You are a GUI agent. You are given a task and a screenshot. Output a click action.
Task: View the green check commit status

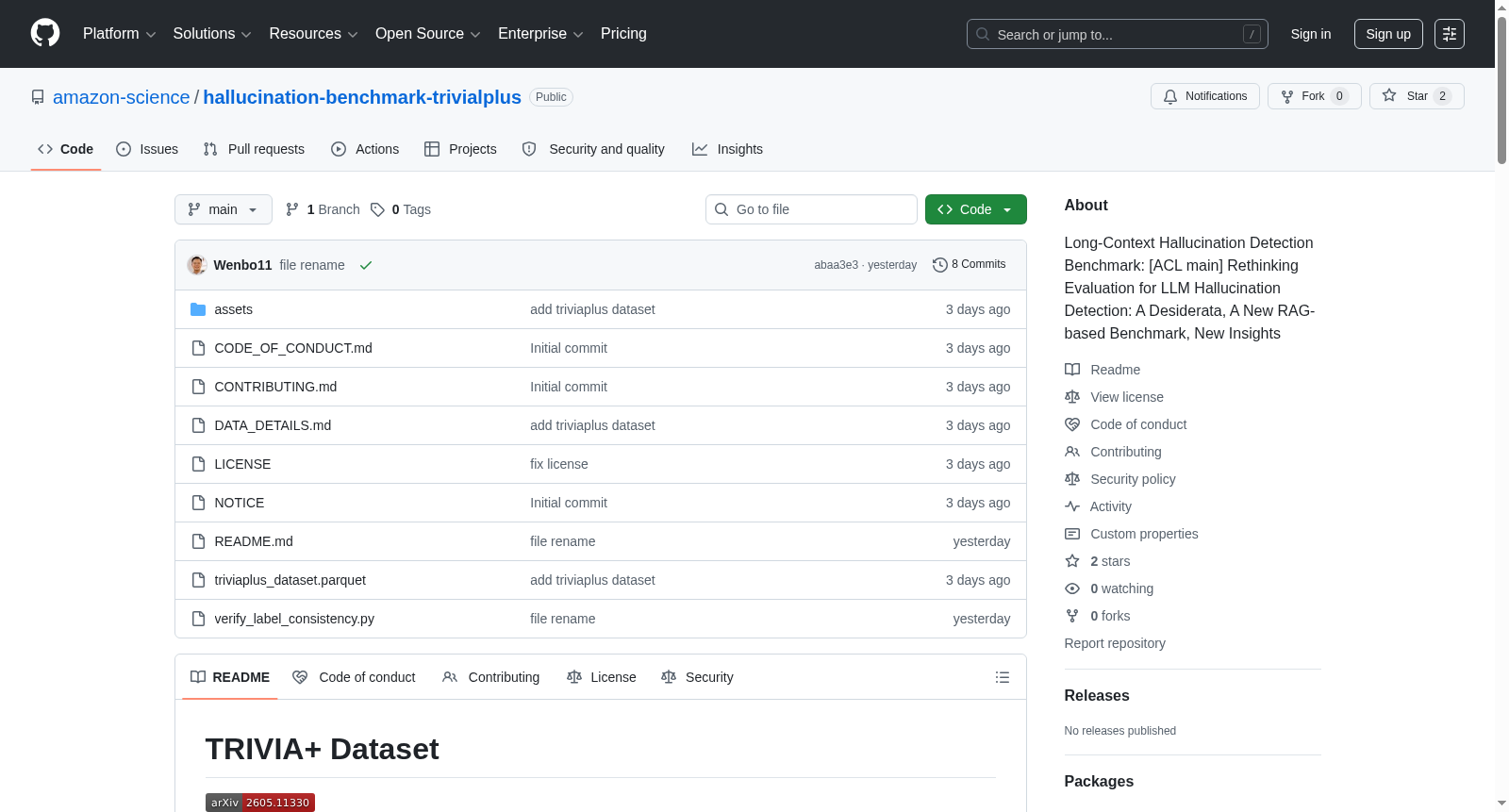pos(366,265)
